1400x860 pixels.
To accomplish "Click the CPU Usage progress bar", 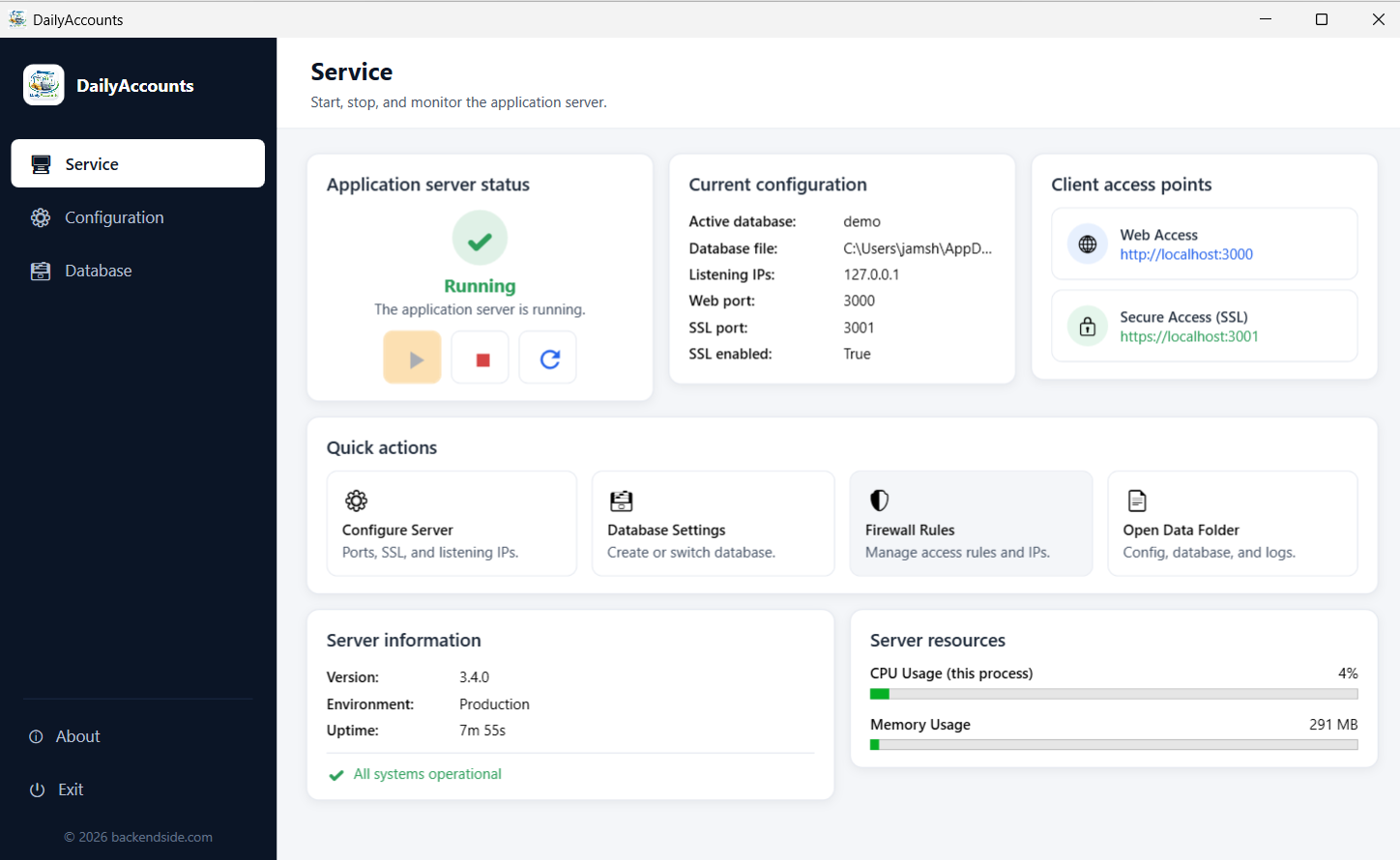I will pos(1114,694).
